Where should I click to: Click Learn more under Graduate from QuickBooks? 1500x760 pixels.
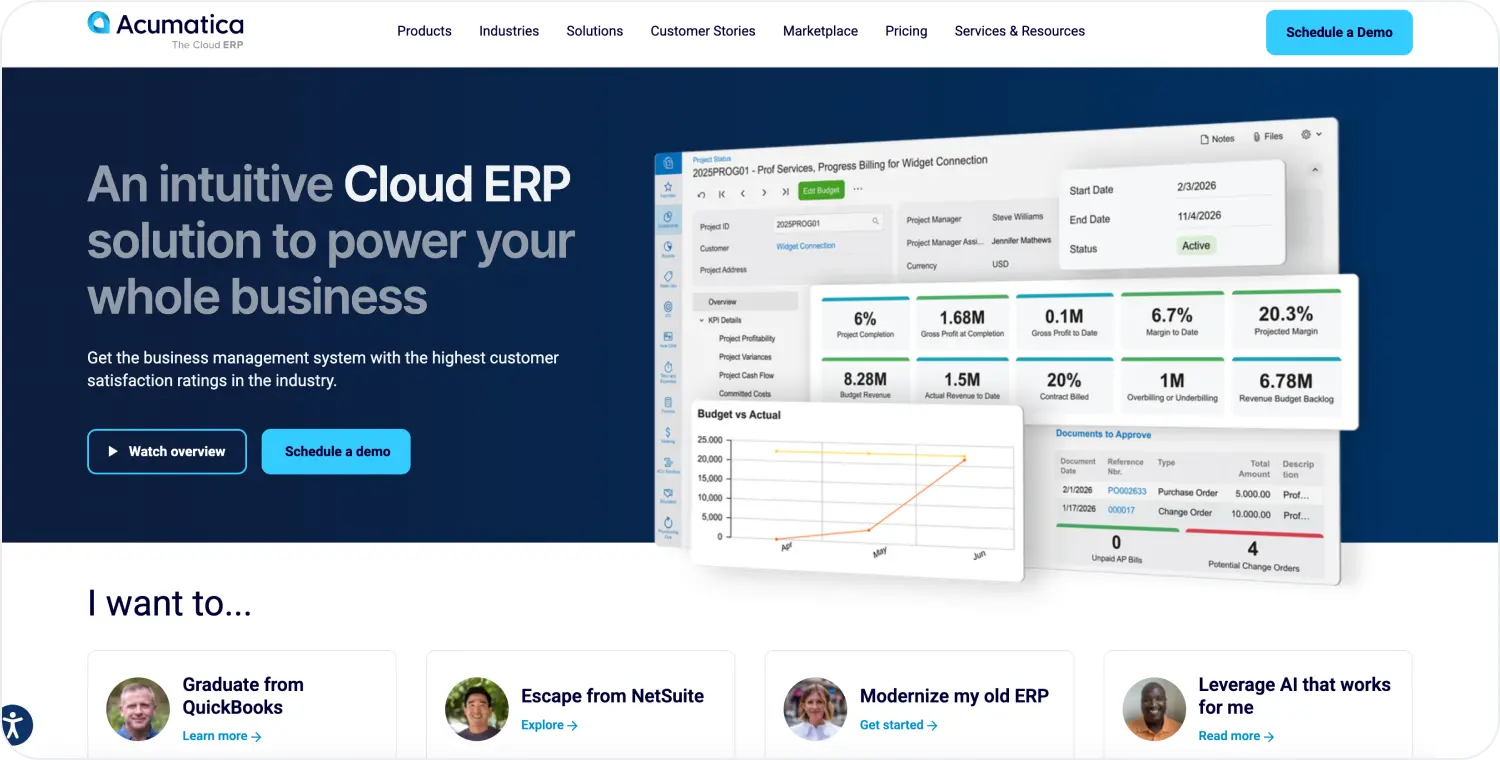tap(222, 736)
